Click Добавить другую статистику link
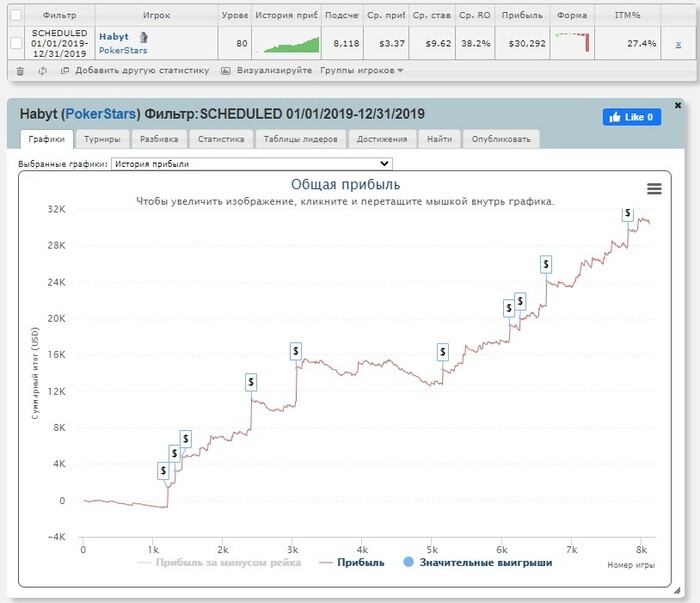Image resolution: width=700 pixels, height=603 pixels. [x=142, y=71]
